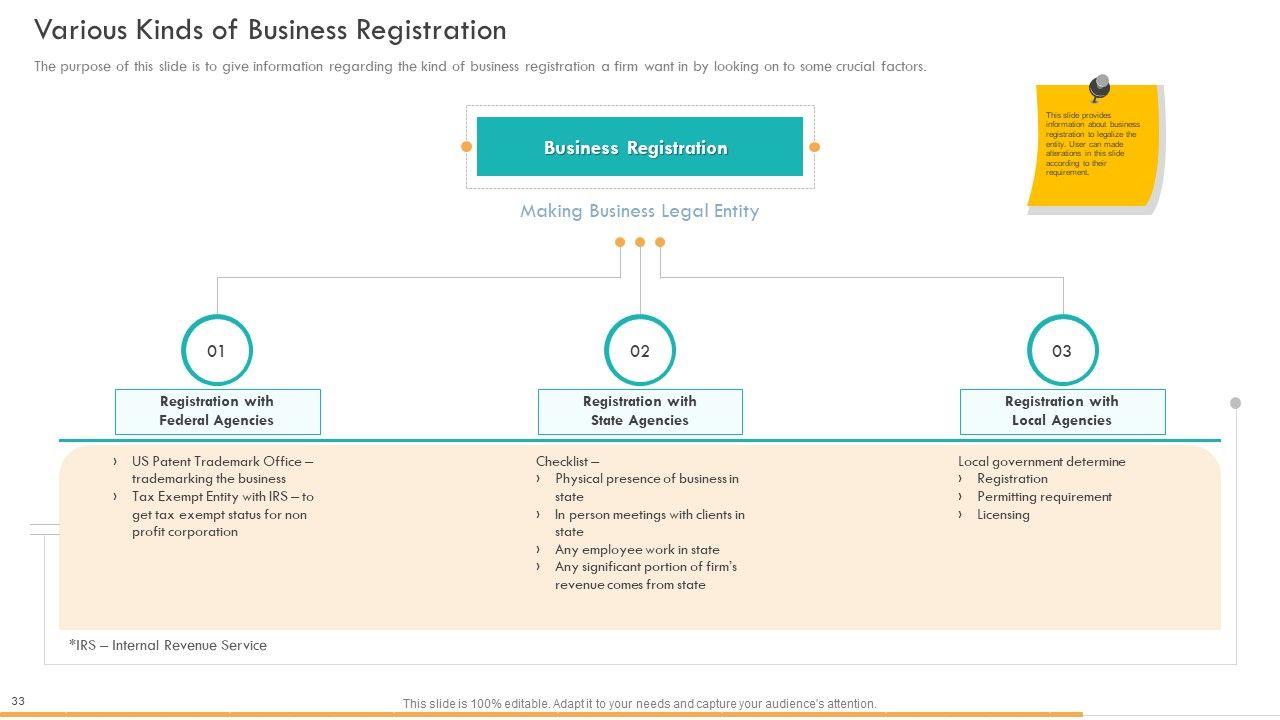
Task: Click gray connector dot at right edge
Action: (x=1235, y=403)
